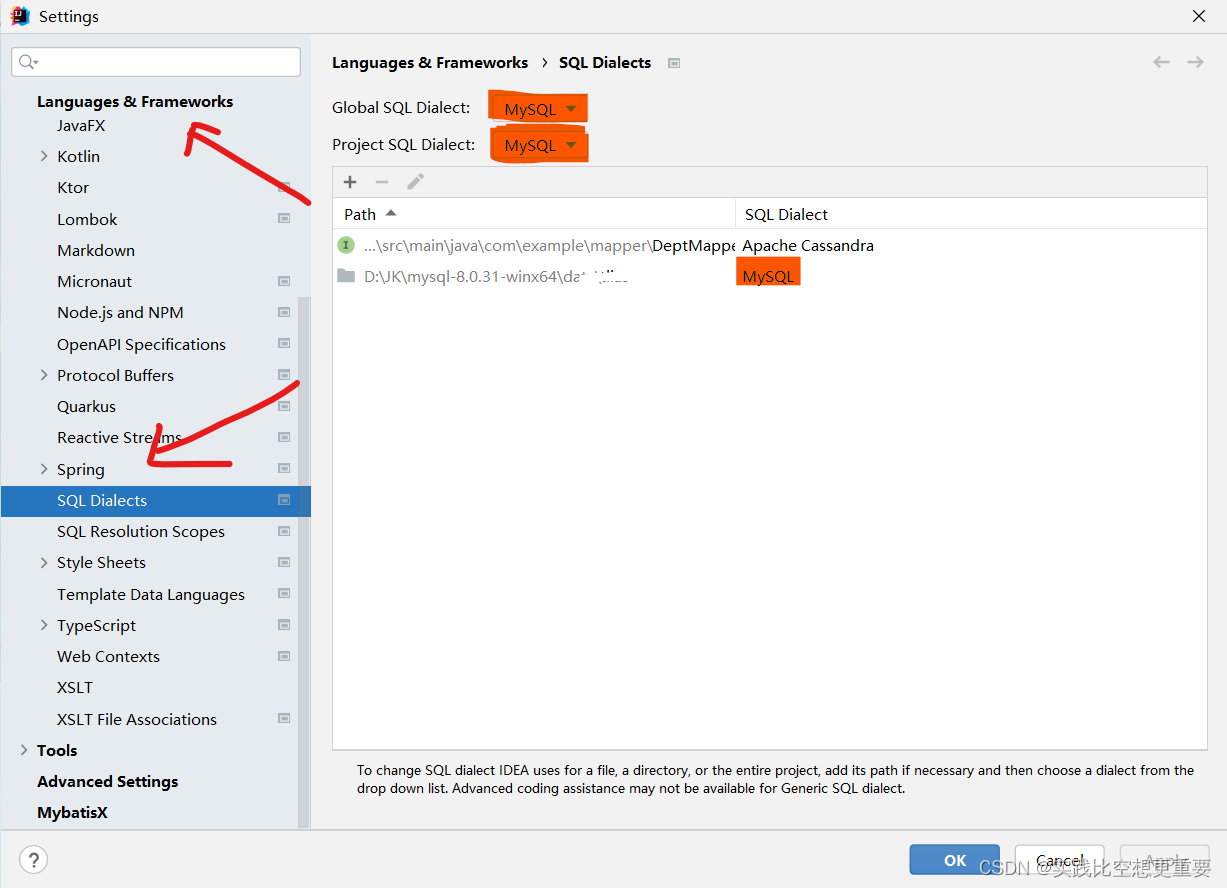Expand the Style Sheets node
The width and height of the screenshot is (1227, 888).
(x=43, y=562)
